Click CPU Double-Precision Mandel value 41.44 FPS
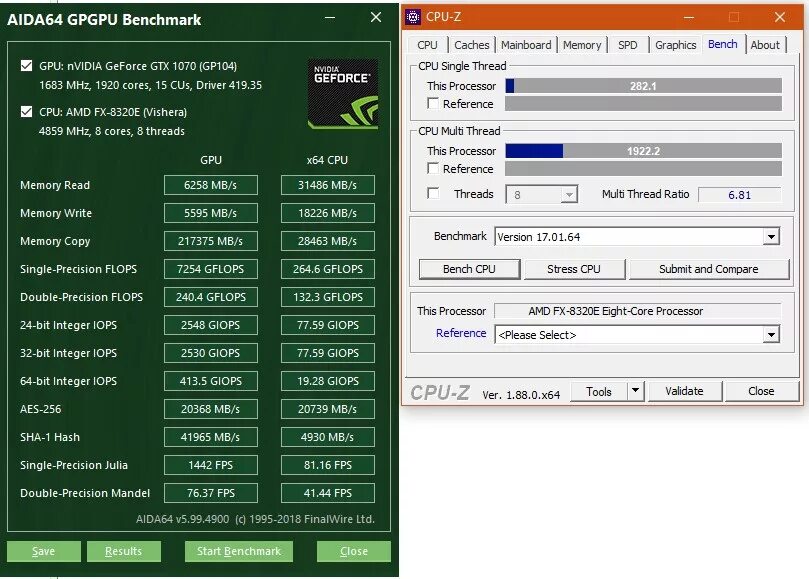 [328, 493]
